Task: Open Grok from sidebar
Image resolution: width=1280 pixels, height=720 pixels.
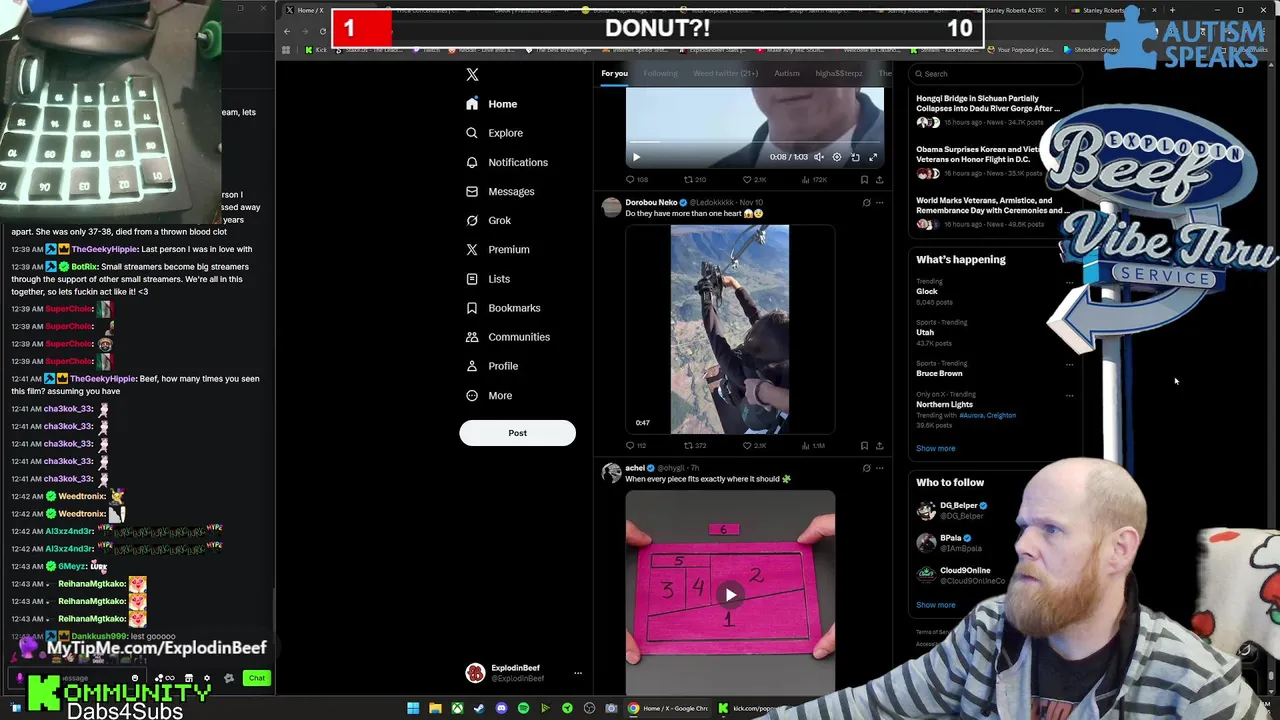Action: [488, 220]
